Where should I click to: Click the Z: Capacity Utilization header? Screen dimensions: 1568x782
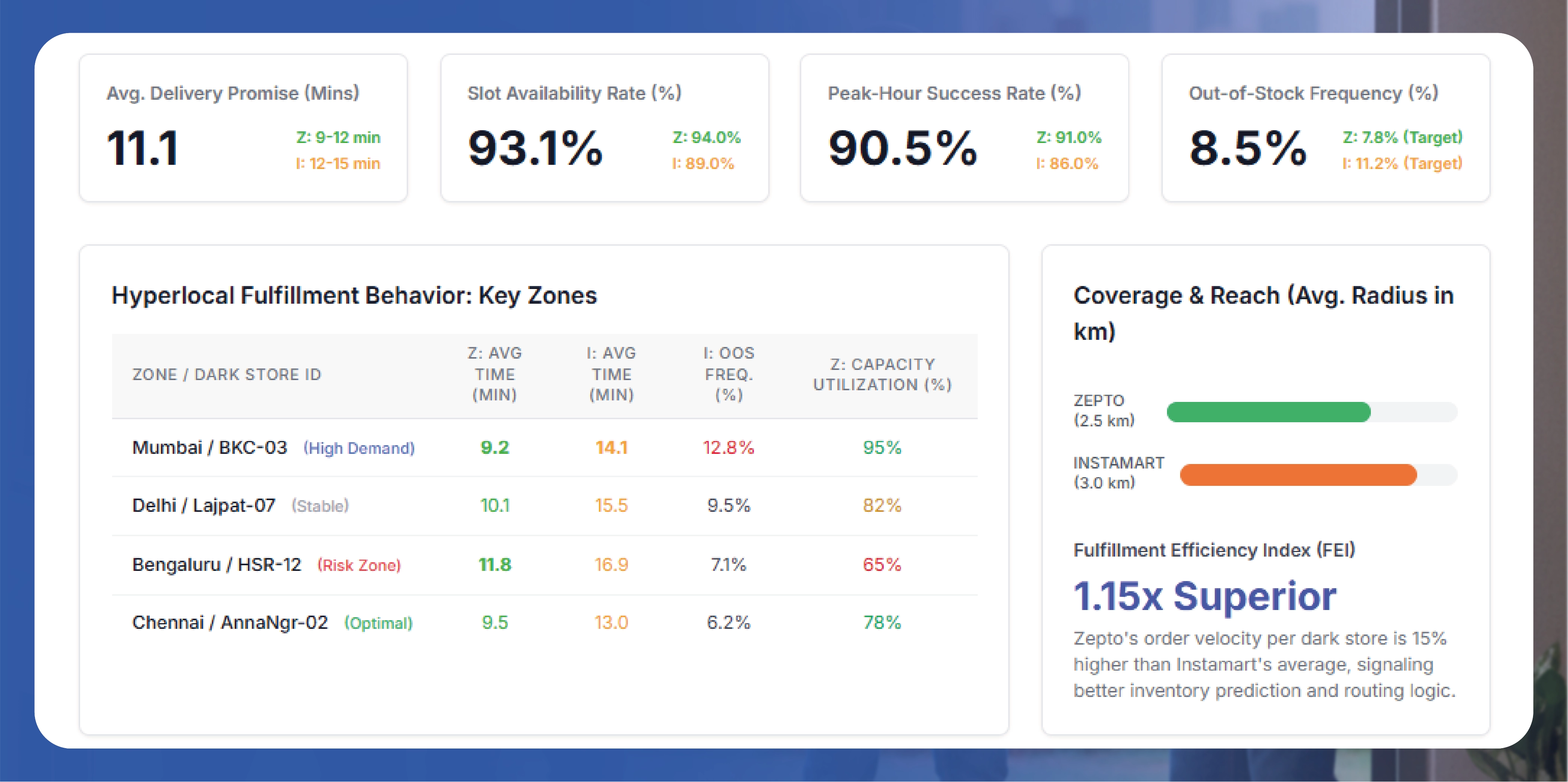tap(882, 374)
